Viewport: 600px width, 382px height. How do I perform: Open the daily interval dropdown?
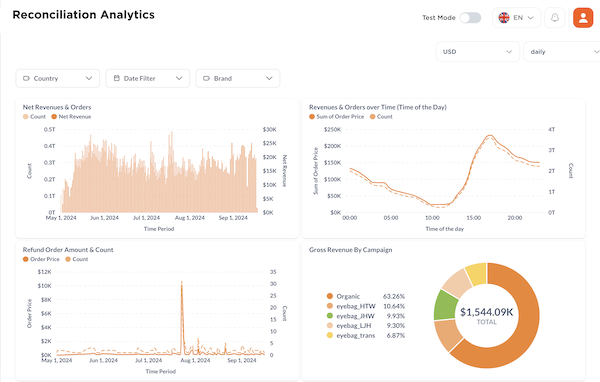[x=562, y=52]
